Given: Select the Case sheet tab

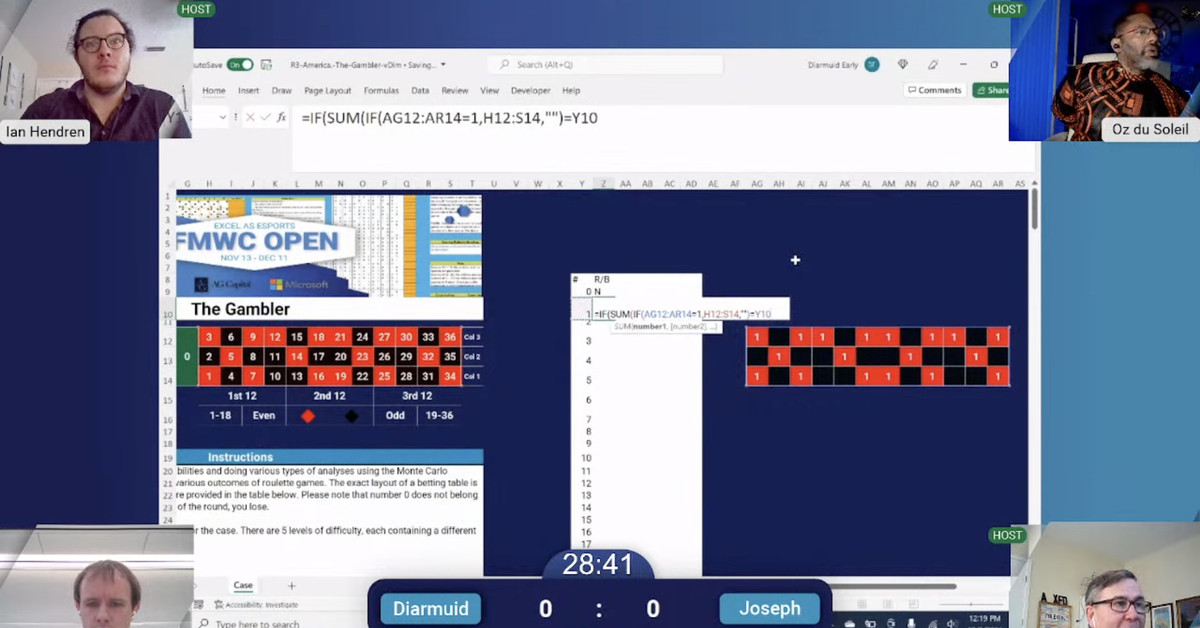Looking at the screenshot, I should click(x=243, y=586).
